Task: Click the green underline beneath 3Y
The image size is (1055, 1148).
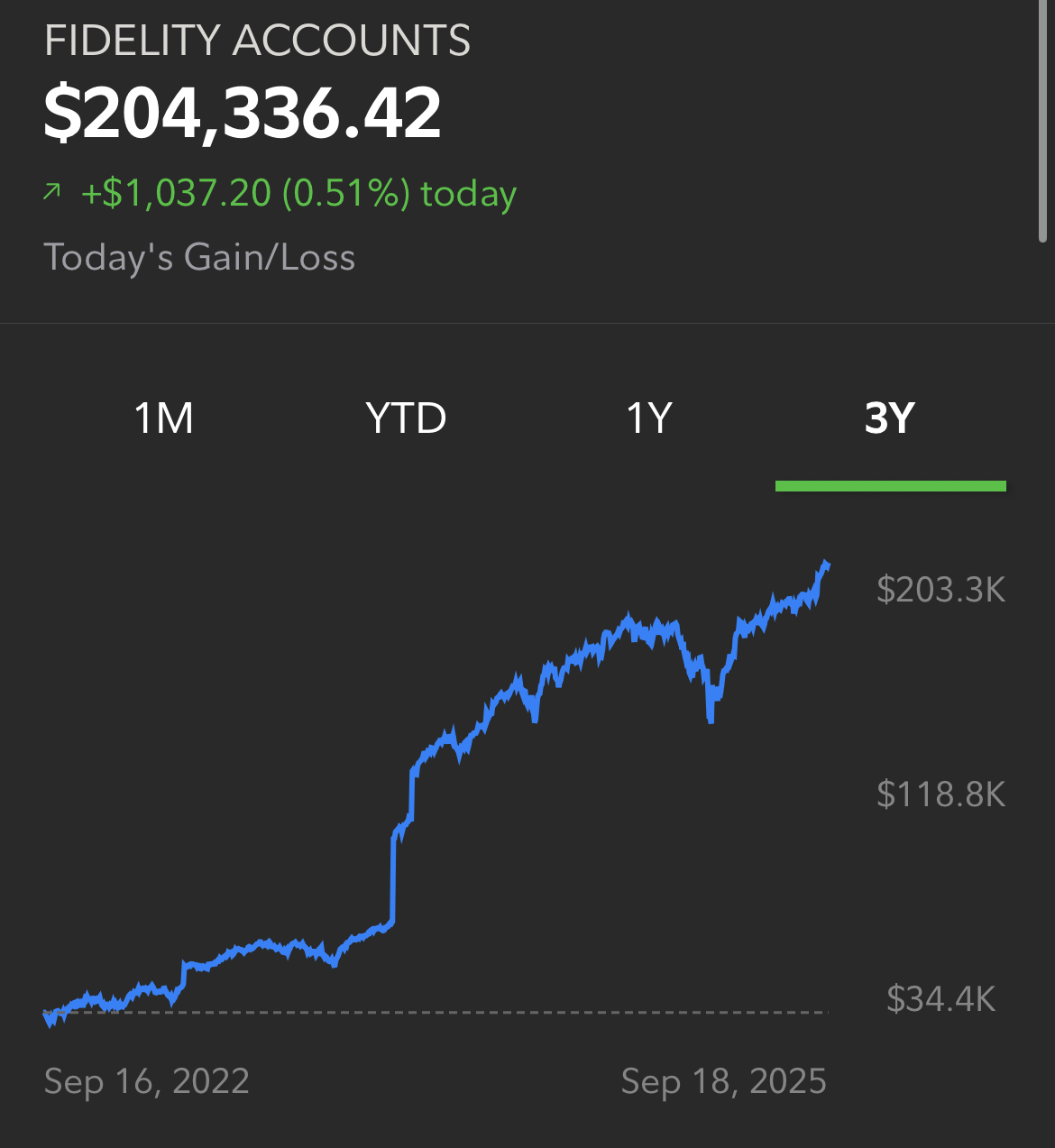Action: coord(891,486)
